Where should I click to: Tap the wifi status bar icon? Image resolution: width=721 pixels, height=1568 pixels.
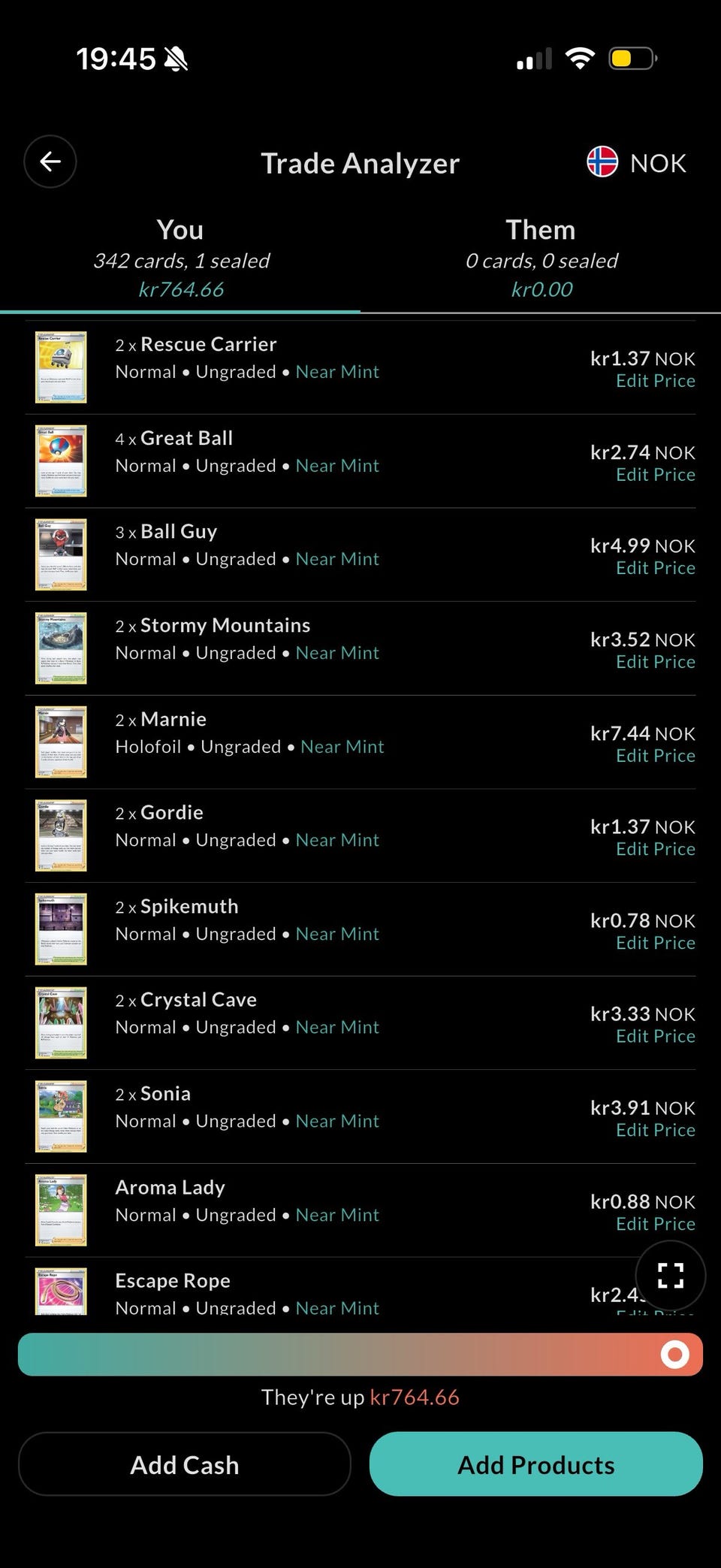[x=579, y=59]
